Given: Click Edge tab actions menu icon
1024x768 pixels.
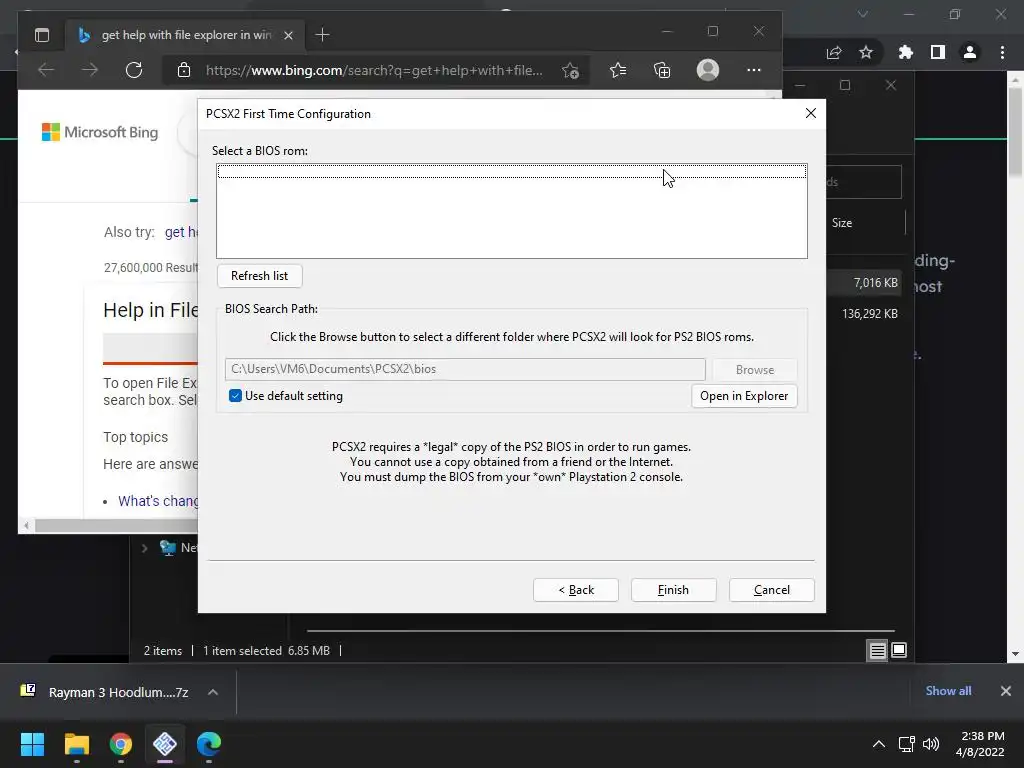Looking at the screenshot, I should [x=42, y=35].
